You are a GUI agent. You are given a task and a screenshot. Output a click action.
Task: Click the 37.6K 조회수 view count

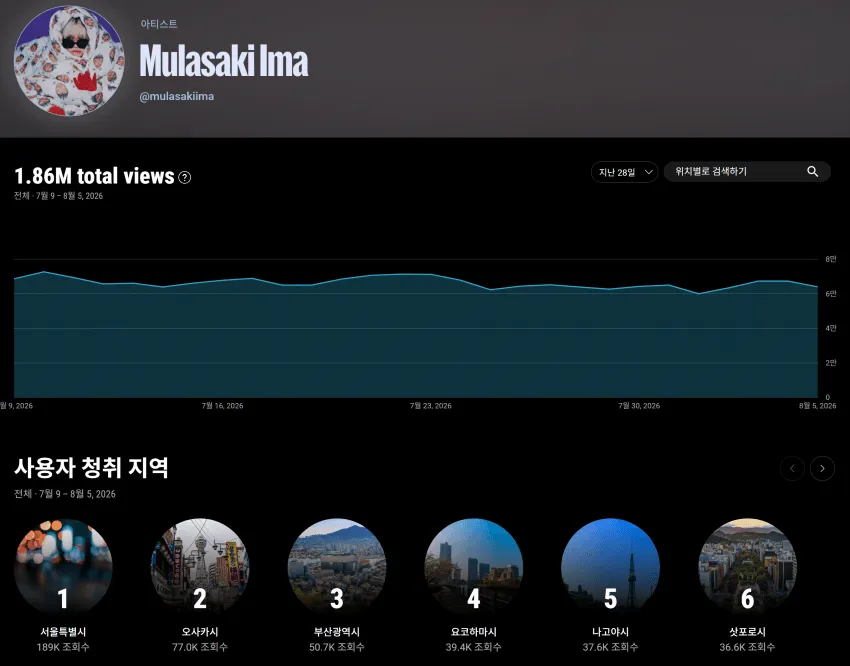[x=610, y=647]
